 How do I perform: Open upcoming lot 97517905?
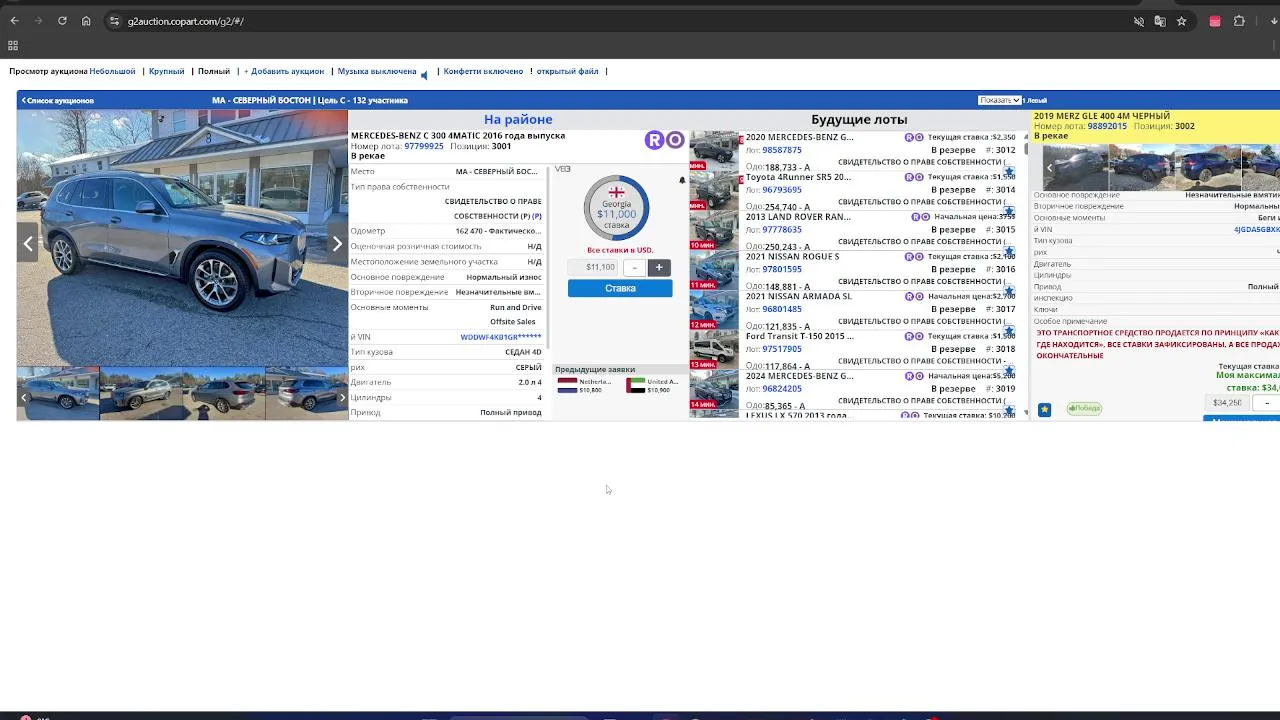[x=782, y=349]
